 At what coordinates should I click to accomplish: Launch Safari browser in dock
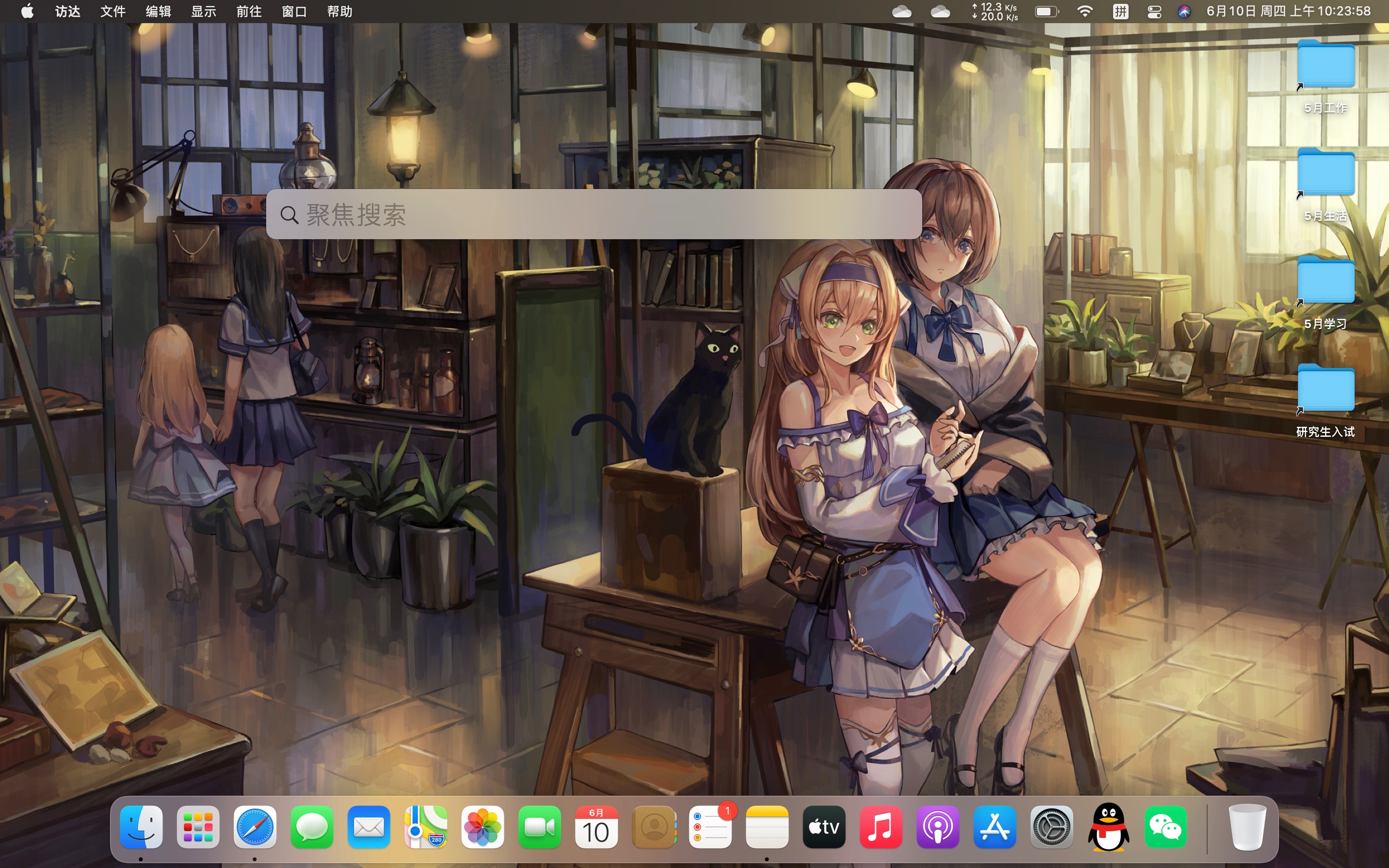255,827
